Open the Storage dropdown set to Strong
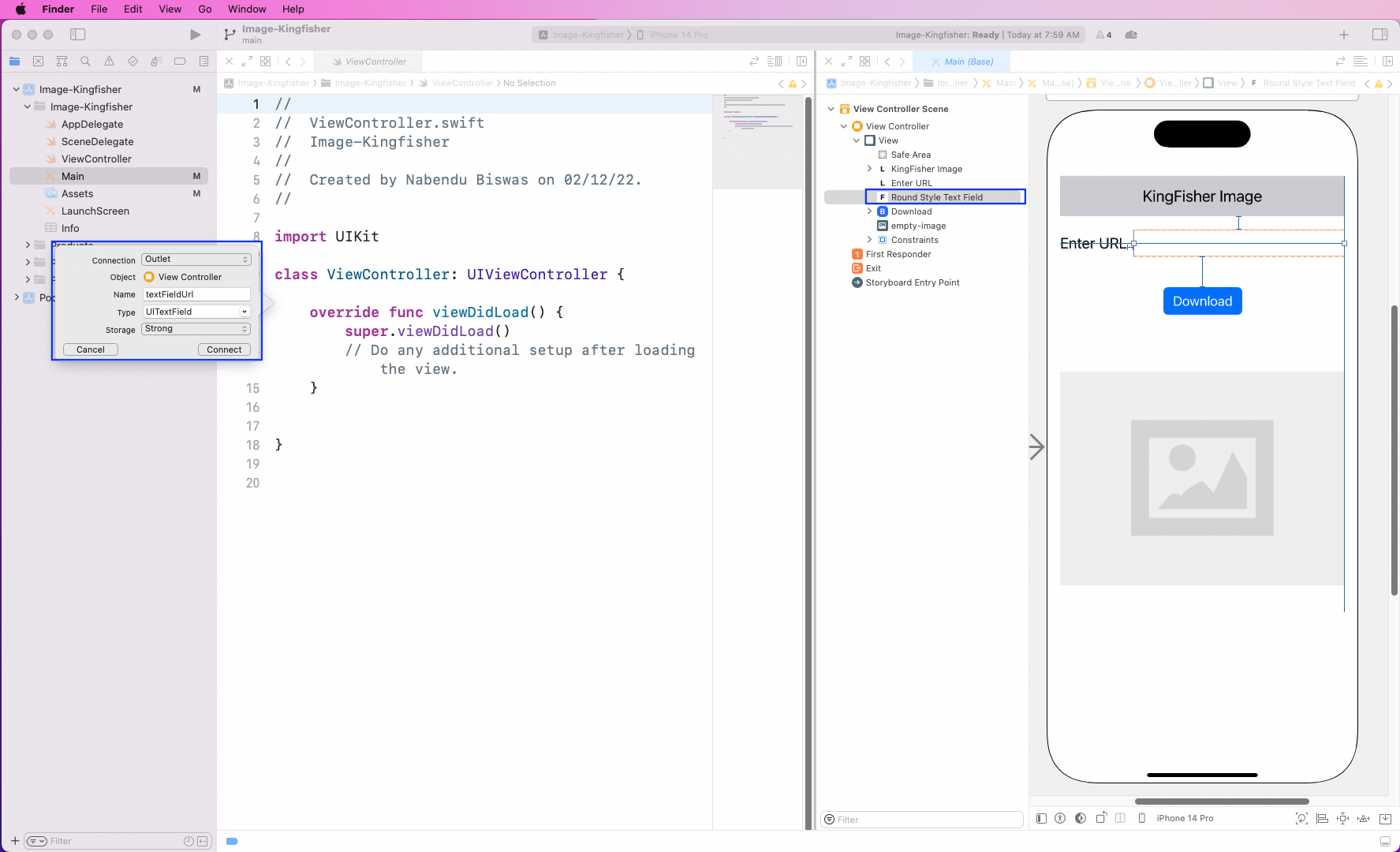Image resolution: width=1400 pixels, height=852 pixels. pyautogui.click(x=196, y=329)
